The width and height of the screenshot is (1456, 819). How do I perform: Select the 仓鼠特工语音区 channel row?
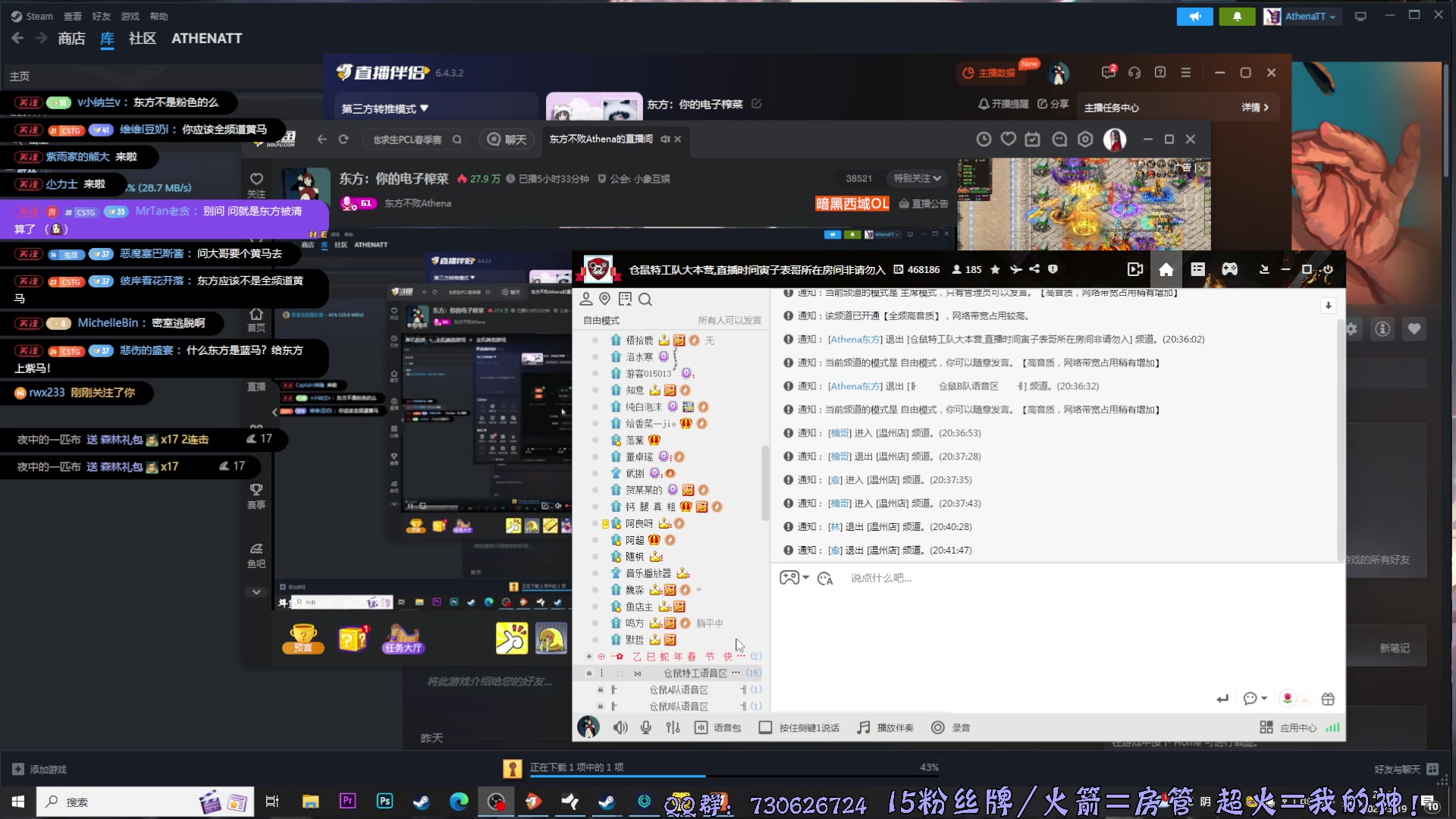tap(671, 673)
